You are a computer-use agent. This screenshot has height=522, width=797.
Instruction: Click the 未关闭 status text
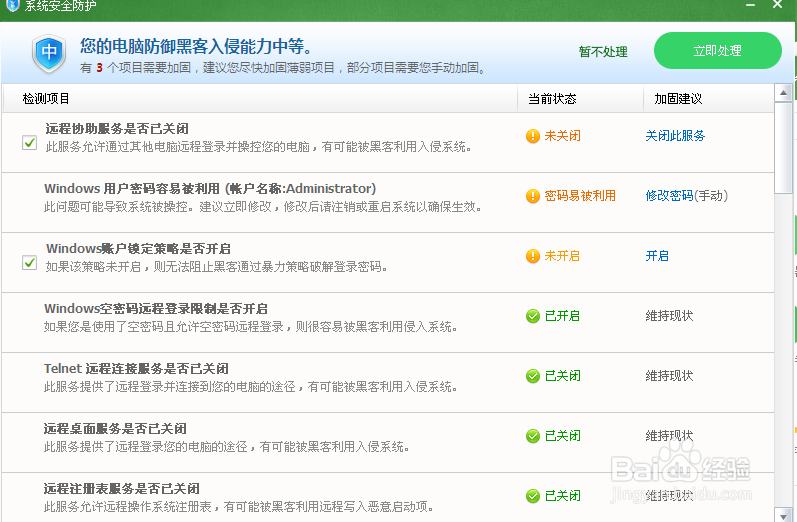(x=562, y=136)
